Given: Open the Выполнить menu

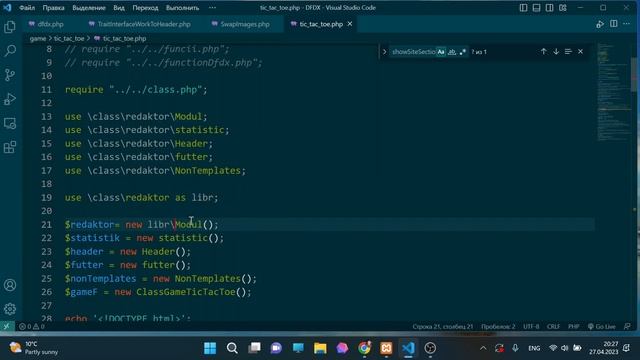Looking at the screenshot, I should 182,8.
